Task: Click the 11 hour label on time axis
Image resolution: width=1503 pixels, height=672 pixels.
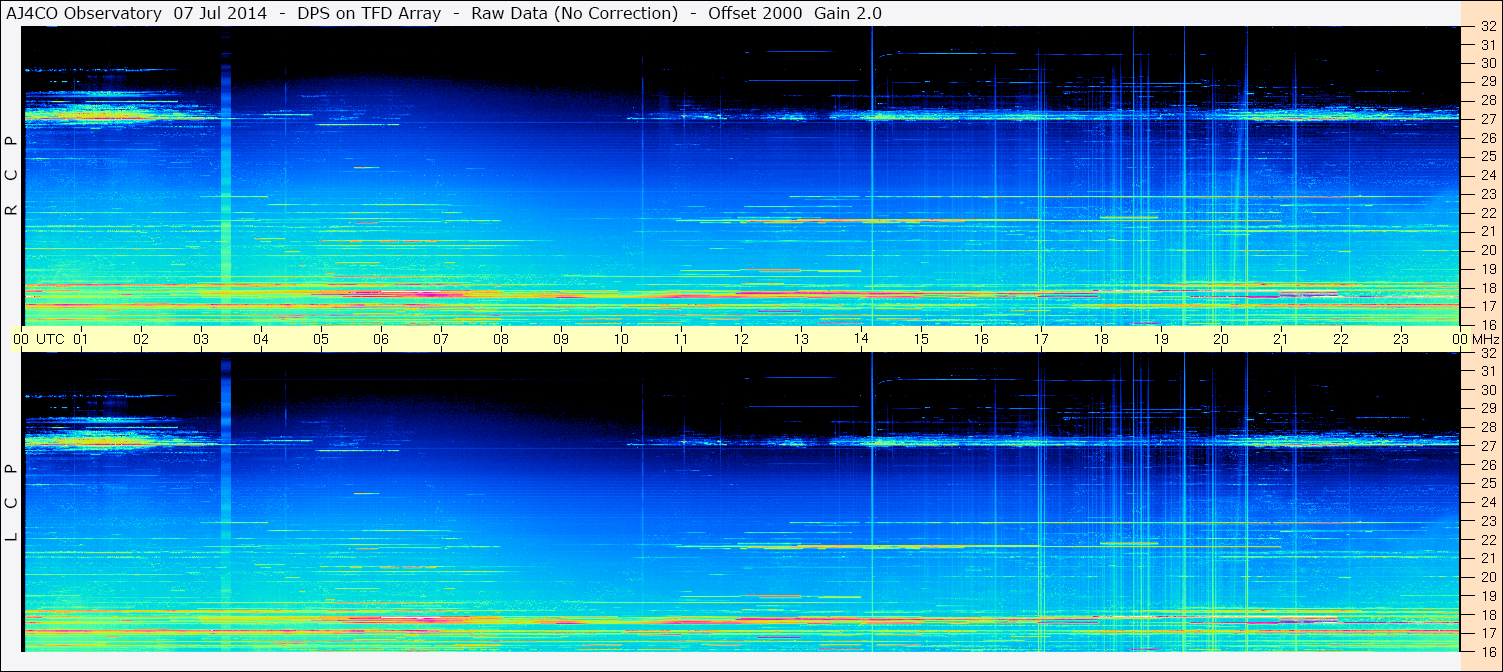Action: click(681, 339)
